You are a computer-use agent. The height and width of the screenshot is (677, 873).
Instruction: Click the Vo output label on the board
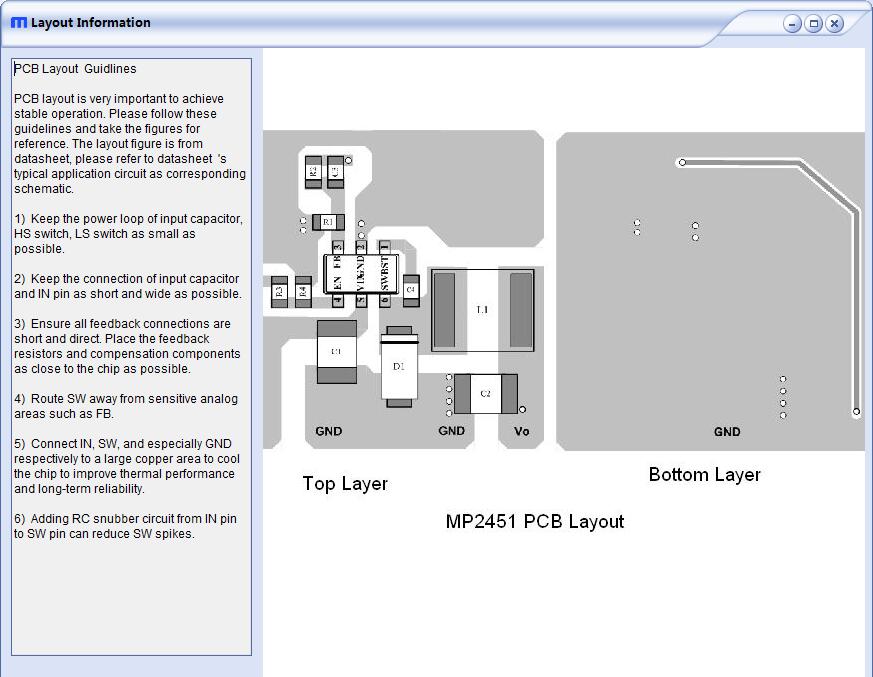tap(522, 430)
